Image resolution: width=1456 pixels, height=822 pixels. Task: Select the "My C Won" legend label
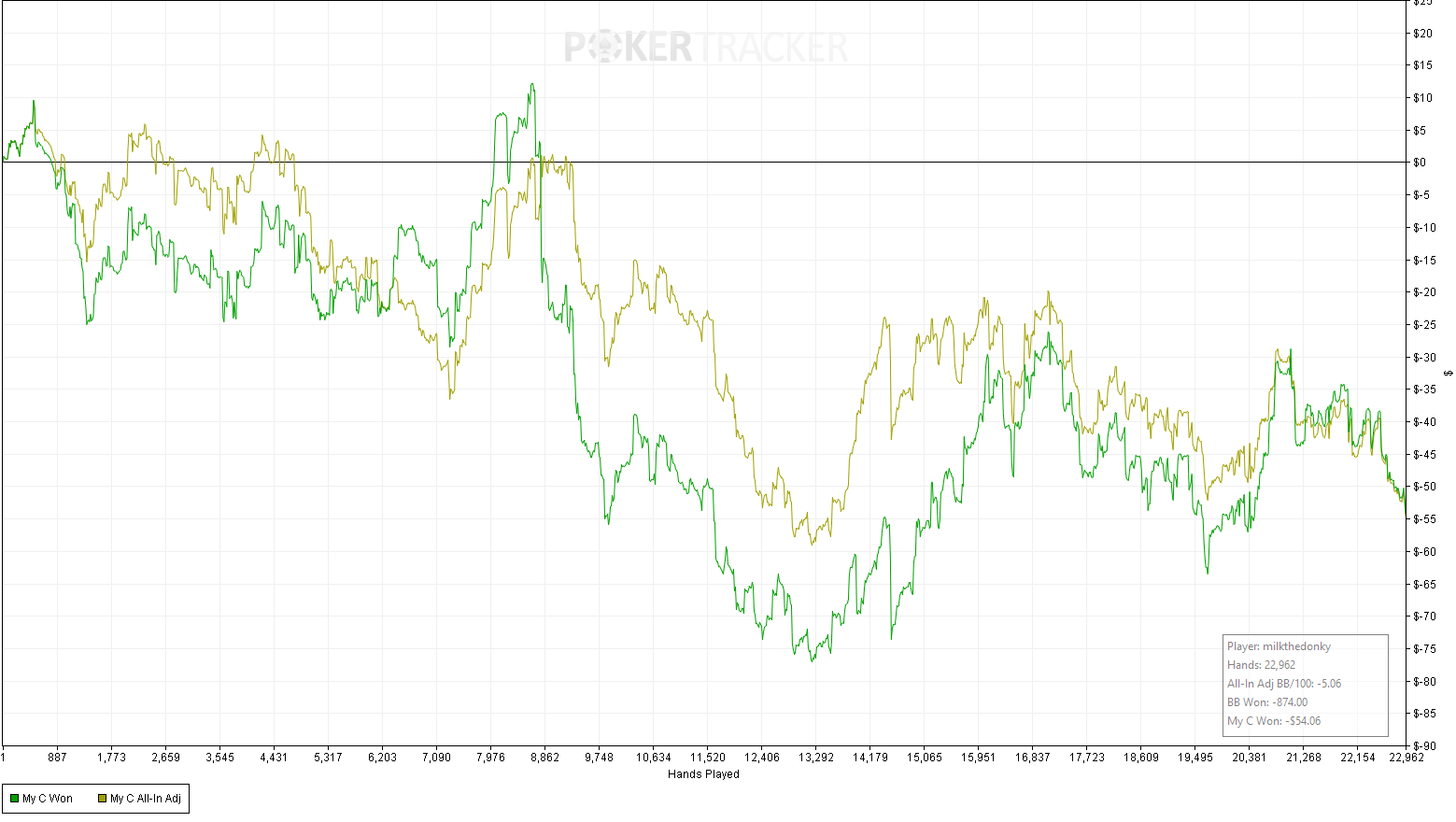pos(48,799)
